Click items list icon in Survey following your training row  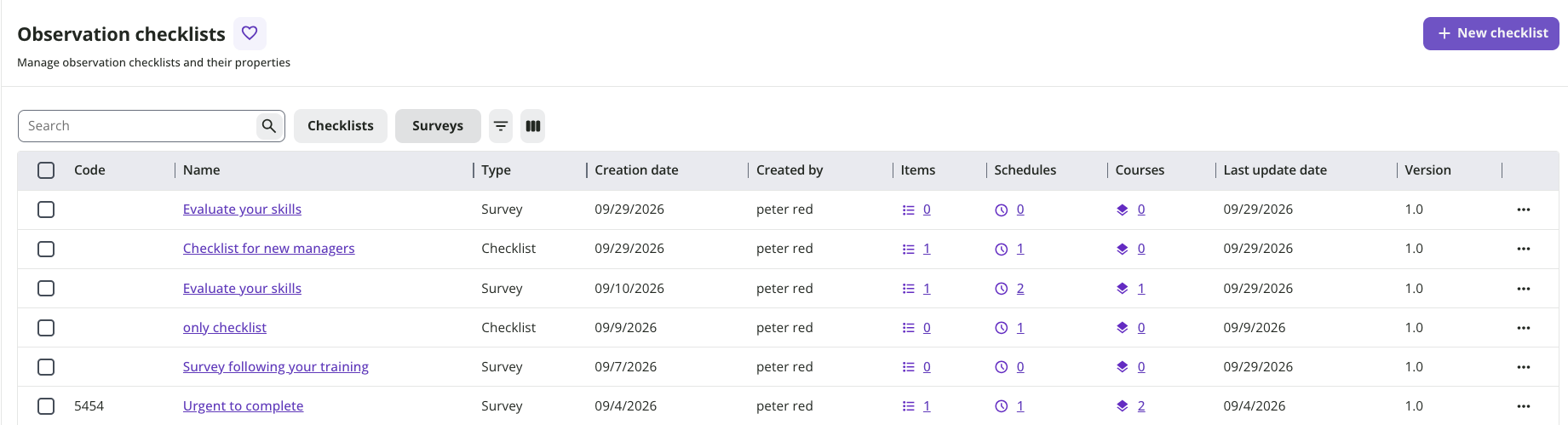tap(909, 367)
